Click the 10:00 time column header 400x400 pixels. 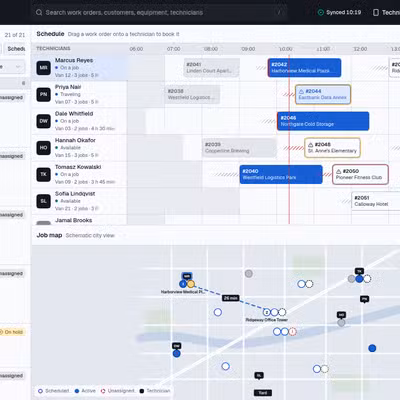pos(285,49)
